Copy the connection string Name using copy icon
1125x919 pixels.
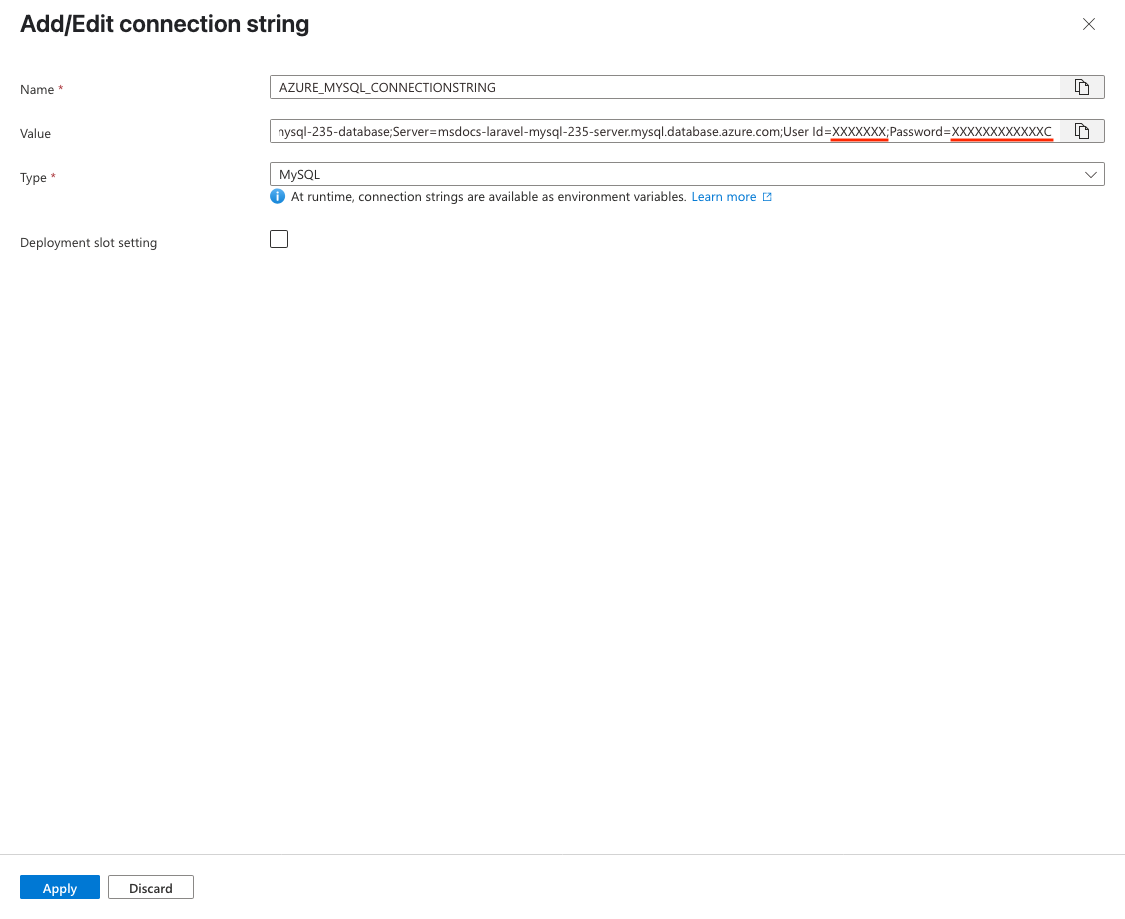[x=1082, y=87]
